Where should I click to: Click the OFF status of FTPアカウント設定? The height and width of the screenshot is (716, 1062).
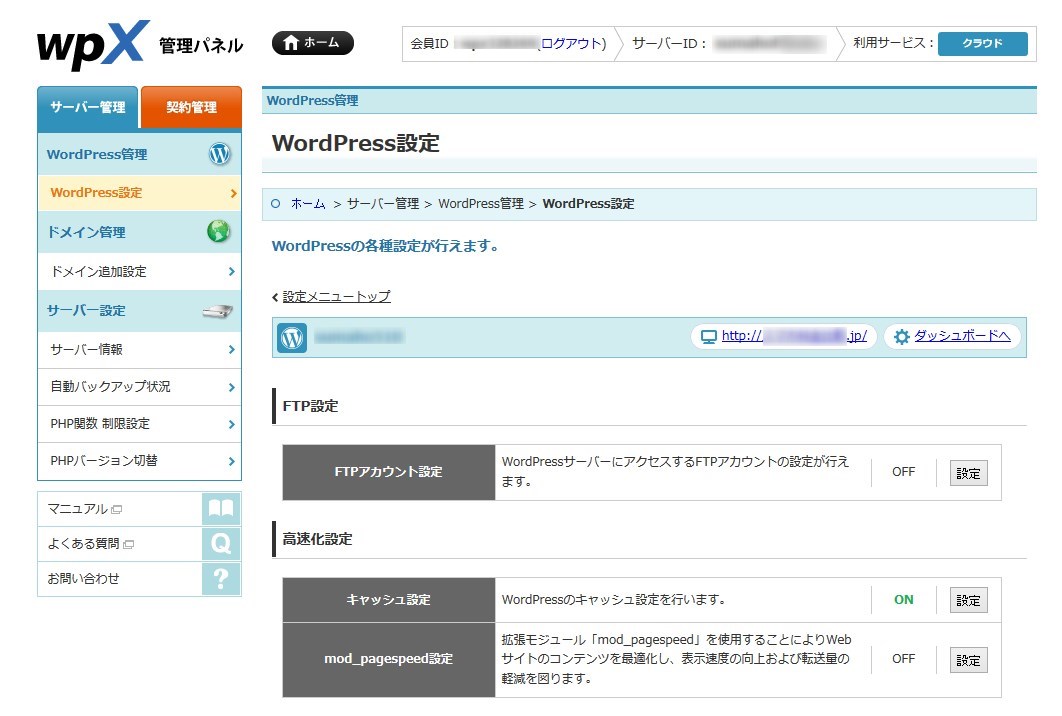pos(904,471)
